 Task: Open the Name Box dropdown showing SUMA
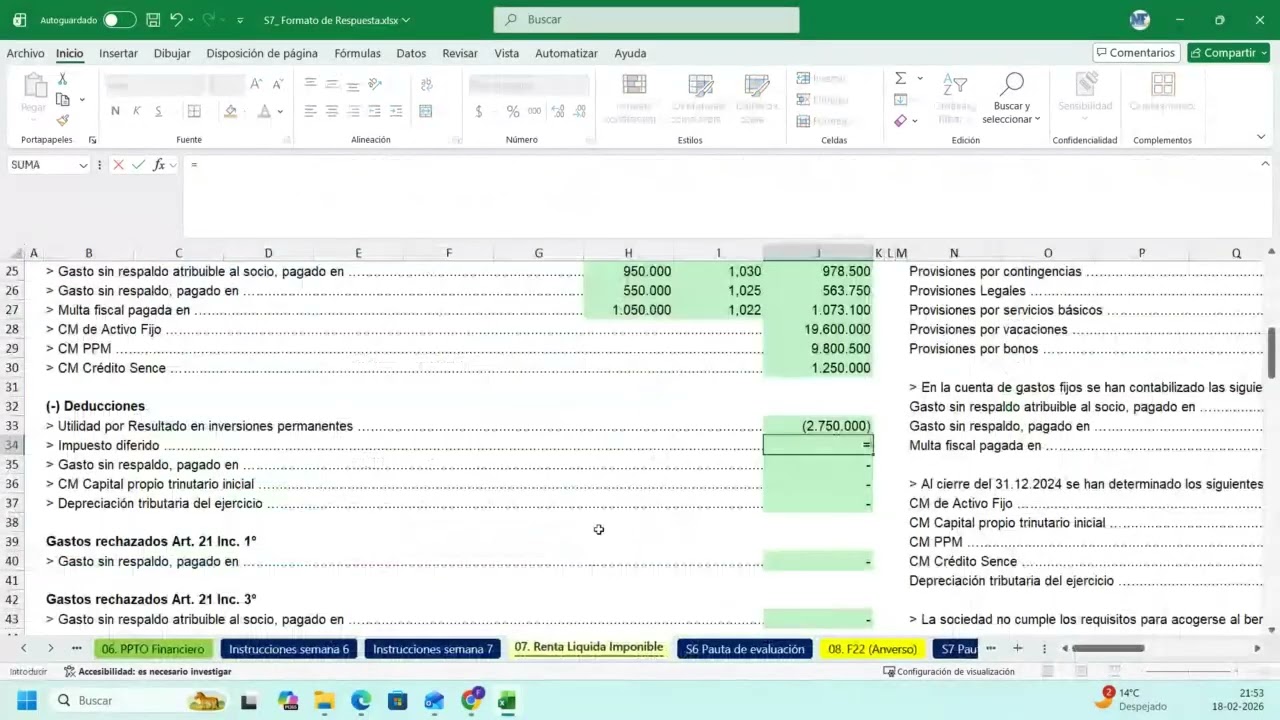pos(82,165)
